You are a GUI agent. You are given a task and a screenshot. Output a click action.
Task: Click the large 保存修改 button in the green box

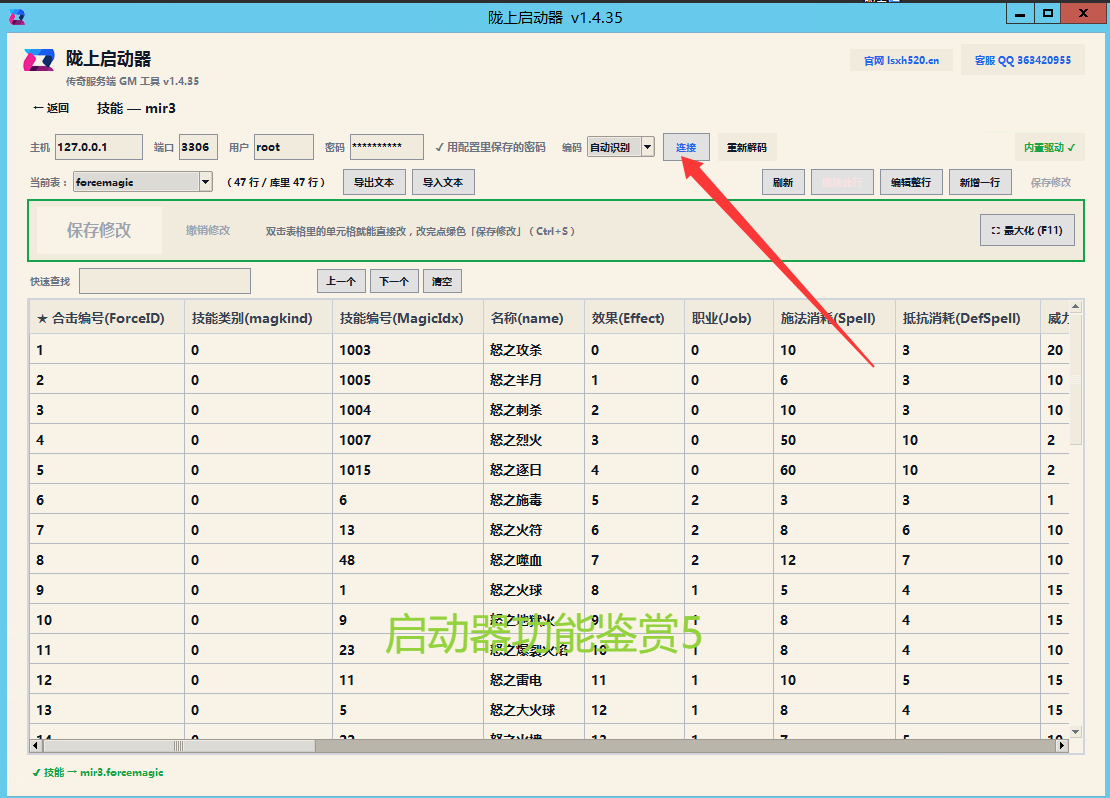coord(99,230)
